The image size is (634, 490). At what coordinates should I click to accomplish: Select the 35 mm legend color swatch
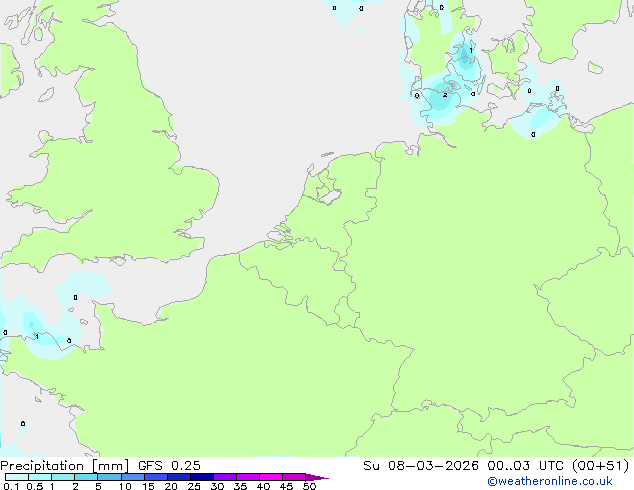pos(247,477)
